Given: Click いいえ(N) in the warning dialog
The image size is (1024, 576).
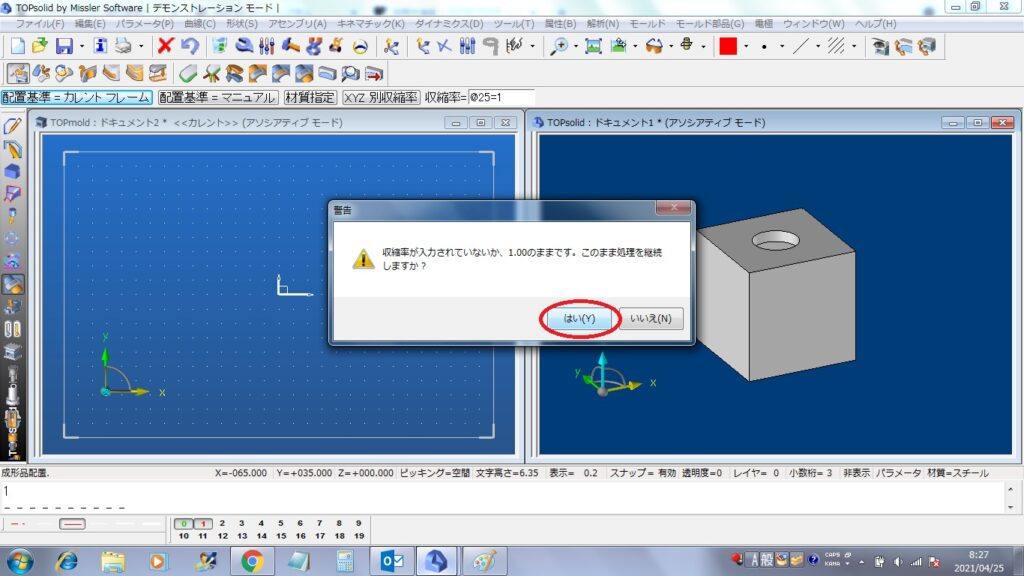Looking at the screenshot, I should tap(650, 318).
